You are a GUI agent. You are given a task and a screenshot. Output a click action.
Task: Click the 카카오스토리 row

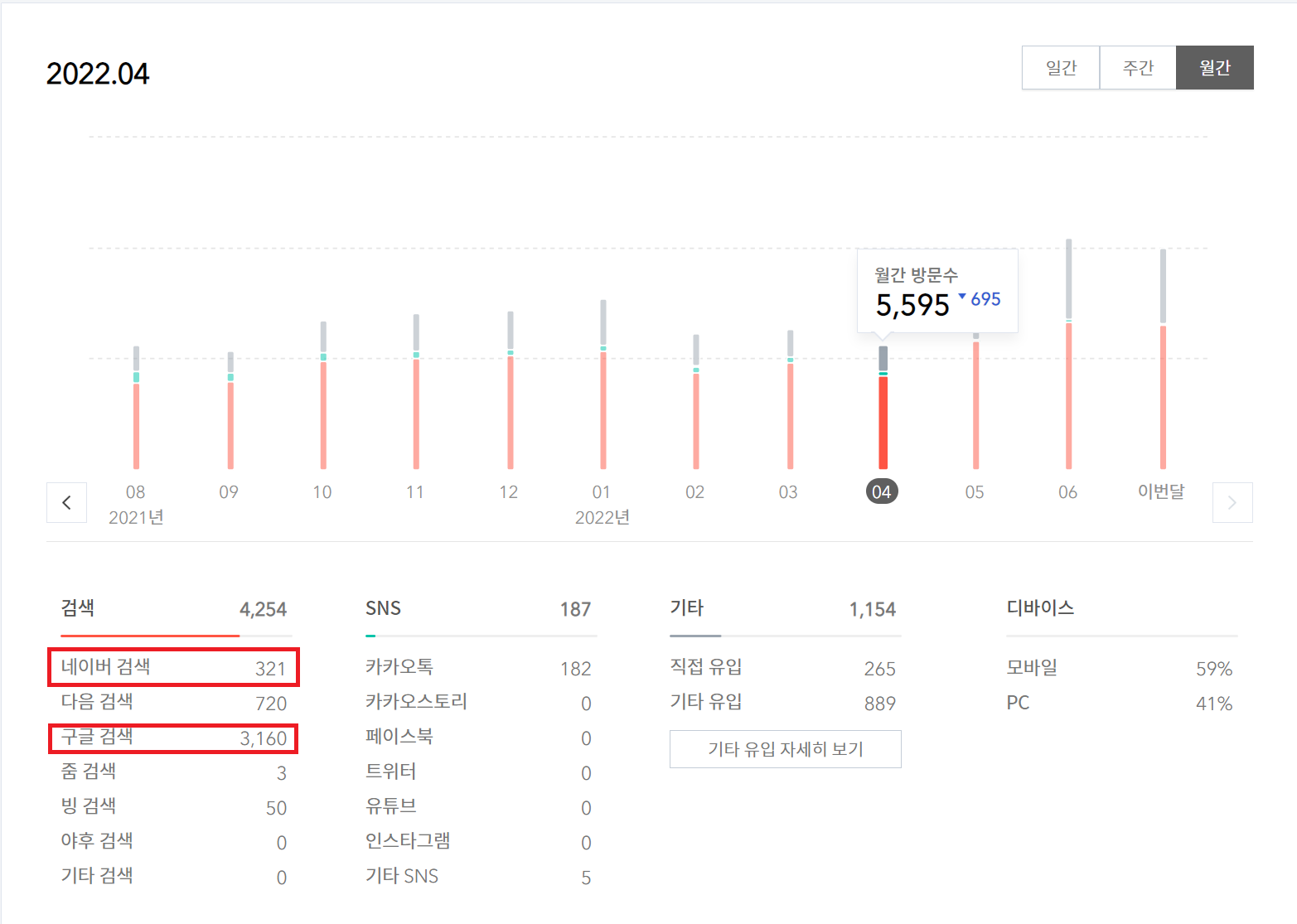coord(478,703)
